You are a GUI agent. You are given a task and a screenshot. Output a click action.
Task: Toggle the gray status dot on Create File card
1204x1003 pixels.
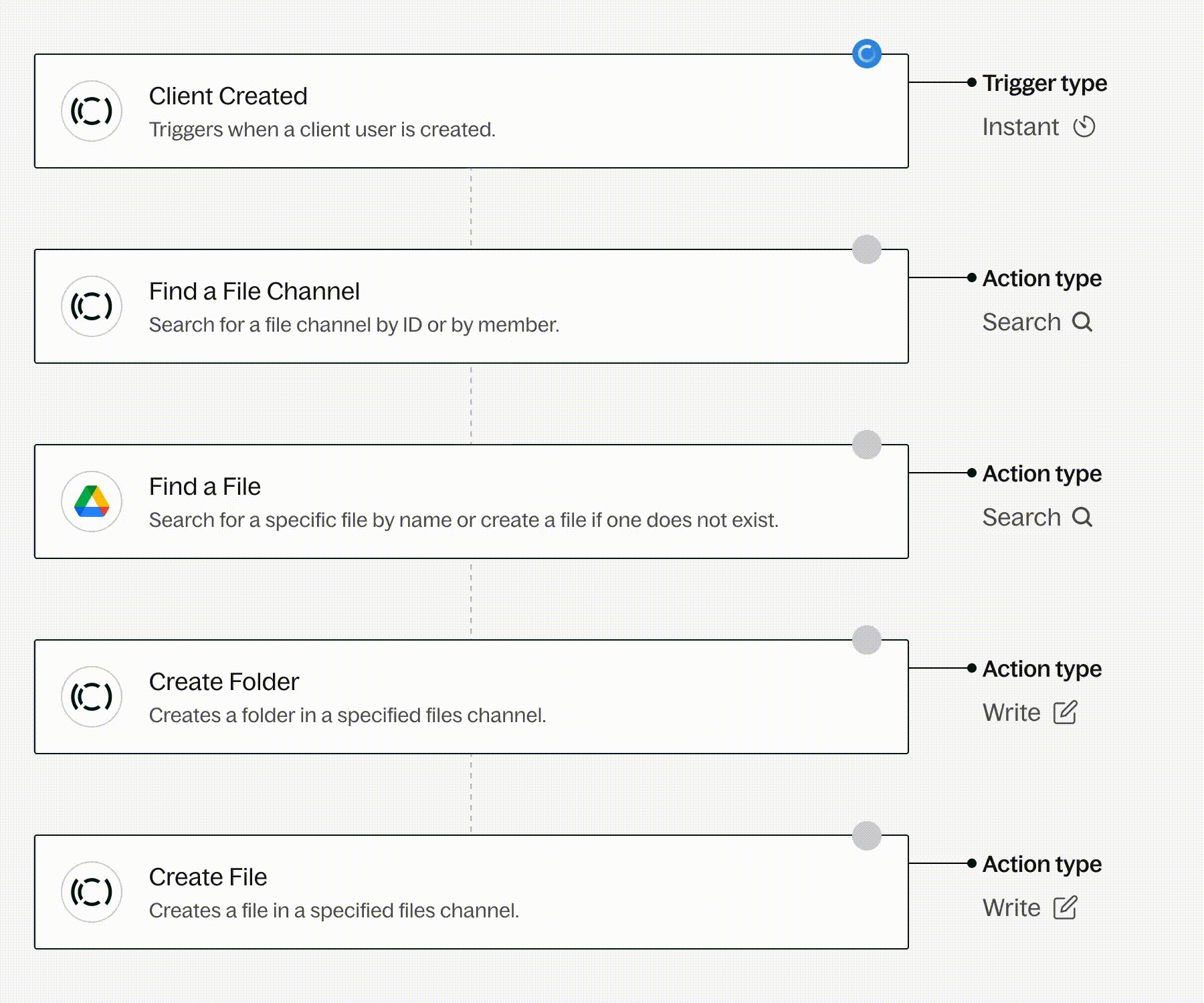pos(866,836)
